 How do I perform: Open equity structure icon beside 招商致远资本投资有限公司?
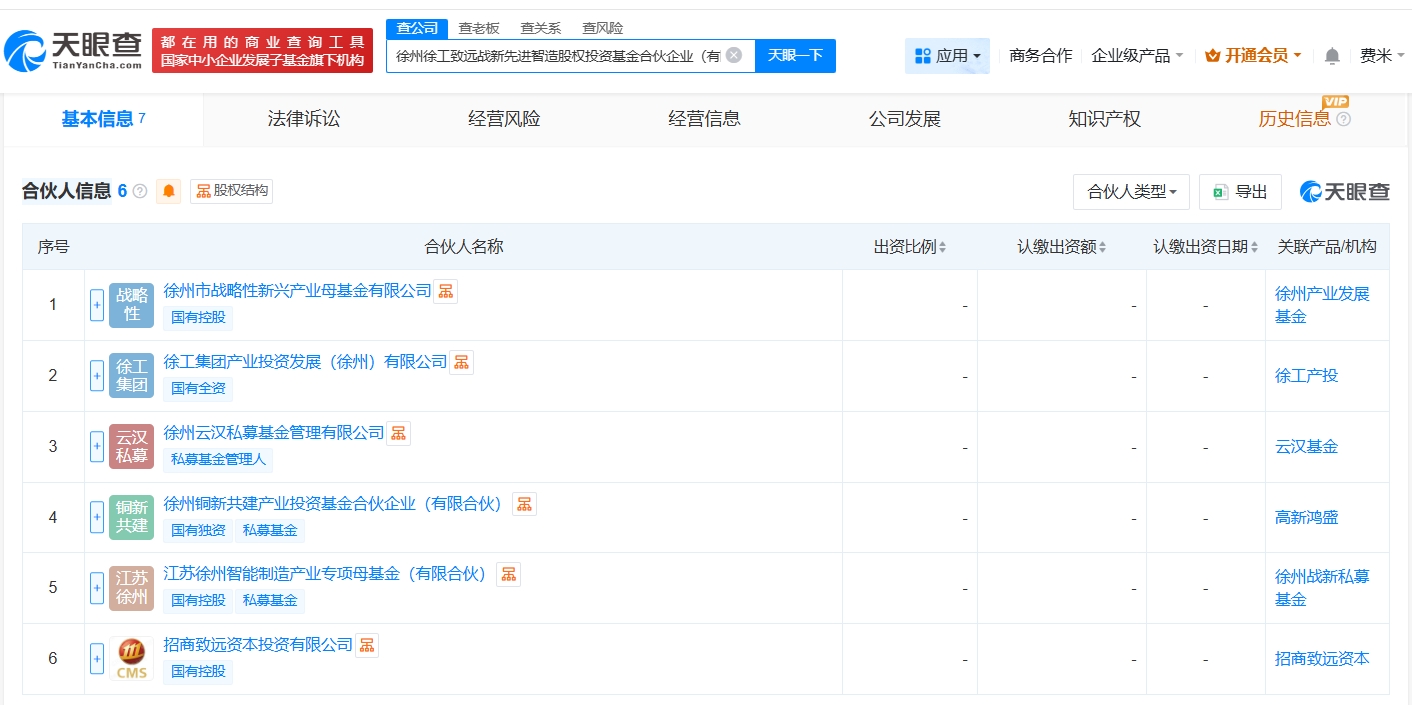(367, 645)
